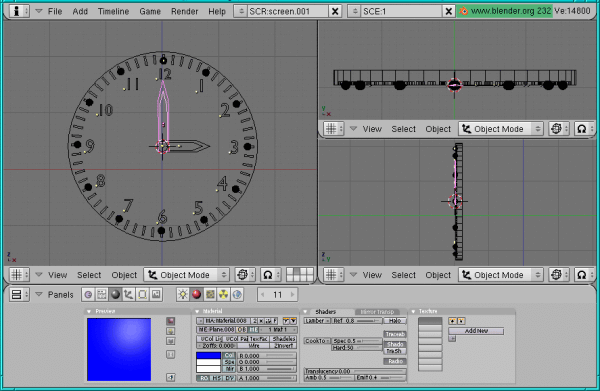Click the Scene context icon in Panels header
The height and width of the screenshot is (391, 600).
tap(156, 295)
